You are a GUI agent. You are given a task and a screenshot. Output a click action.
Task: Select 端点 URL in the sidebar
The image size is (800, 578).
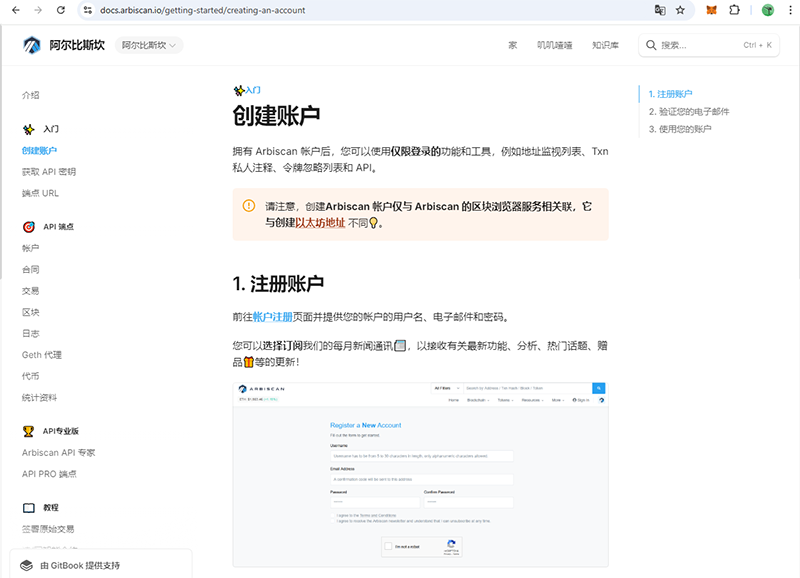40,193
